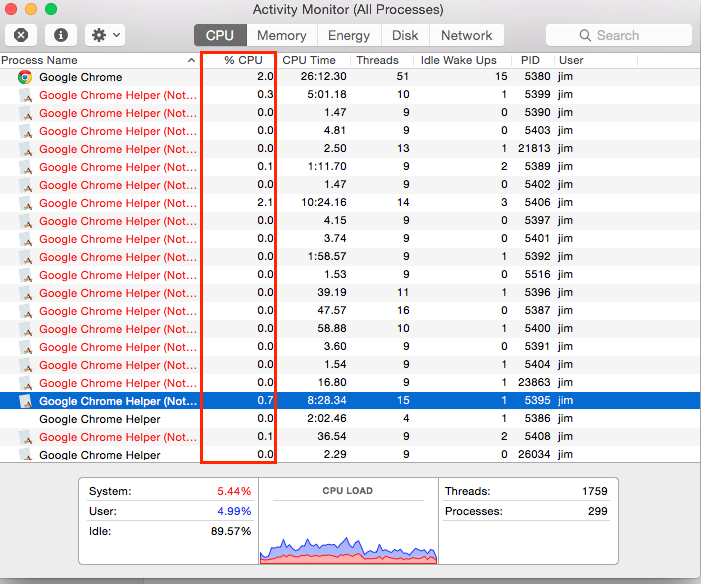The width and height of the screenshot is (701, 584).
Task: Select helper process with PID 5396
Action: coord(350,292)
